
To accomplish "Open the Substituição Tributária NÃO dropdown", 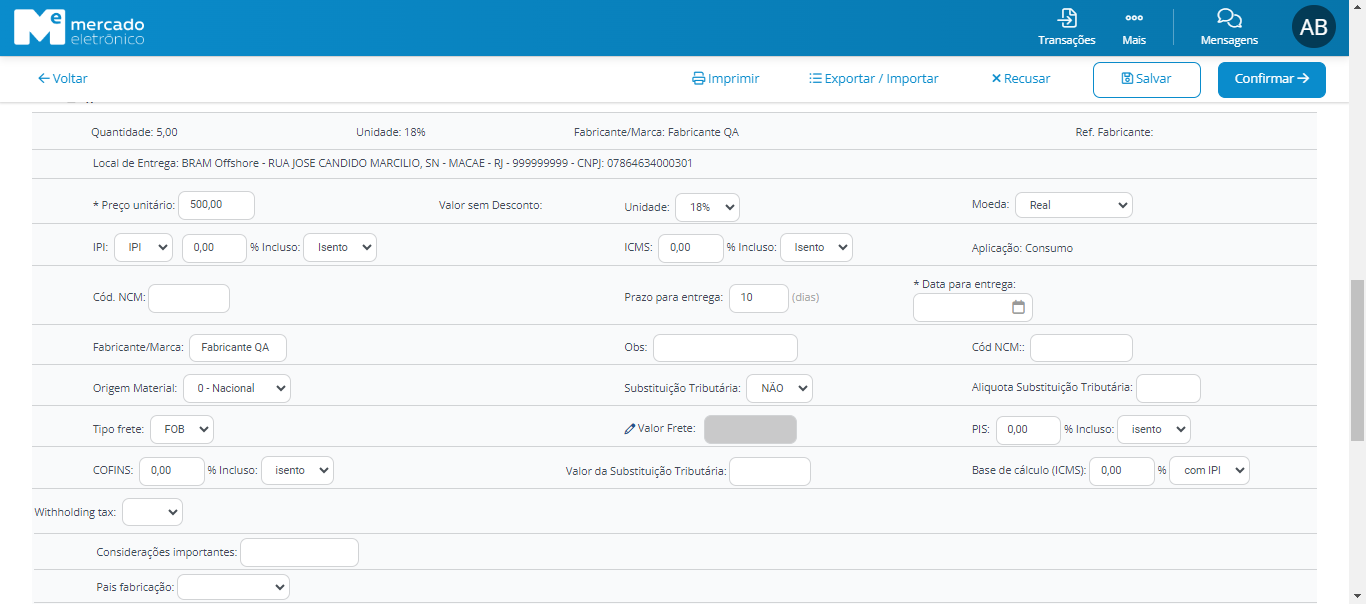I will tap(778, 388).
